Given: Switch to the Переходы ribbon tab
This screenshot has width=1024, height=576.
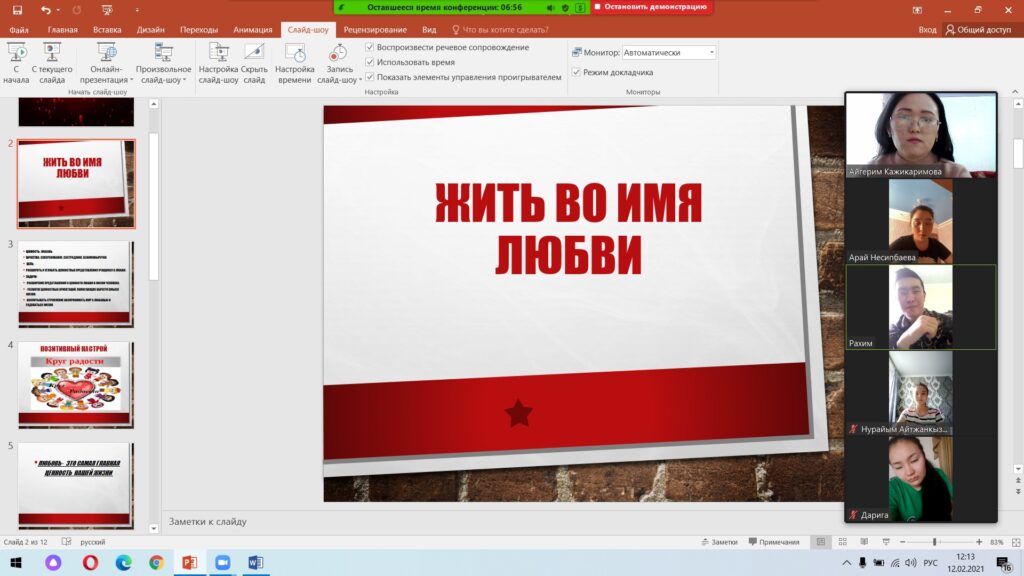Looking at the screenshot, I should 199,29.
